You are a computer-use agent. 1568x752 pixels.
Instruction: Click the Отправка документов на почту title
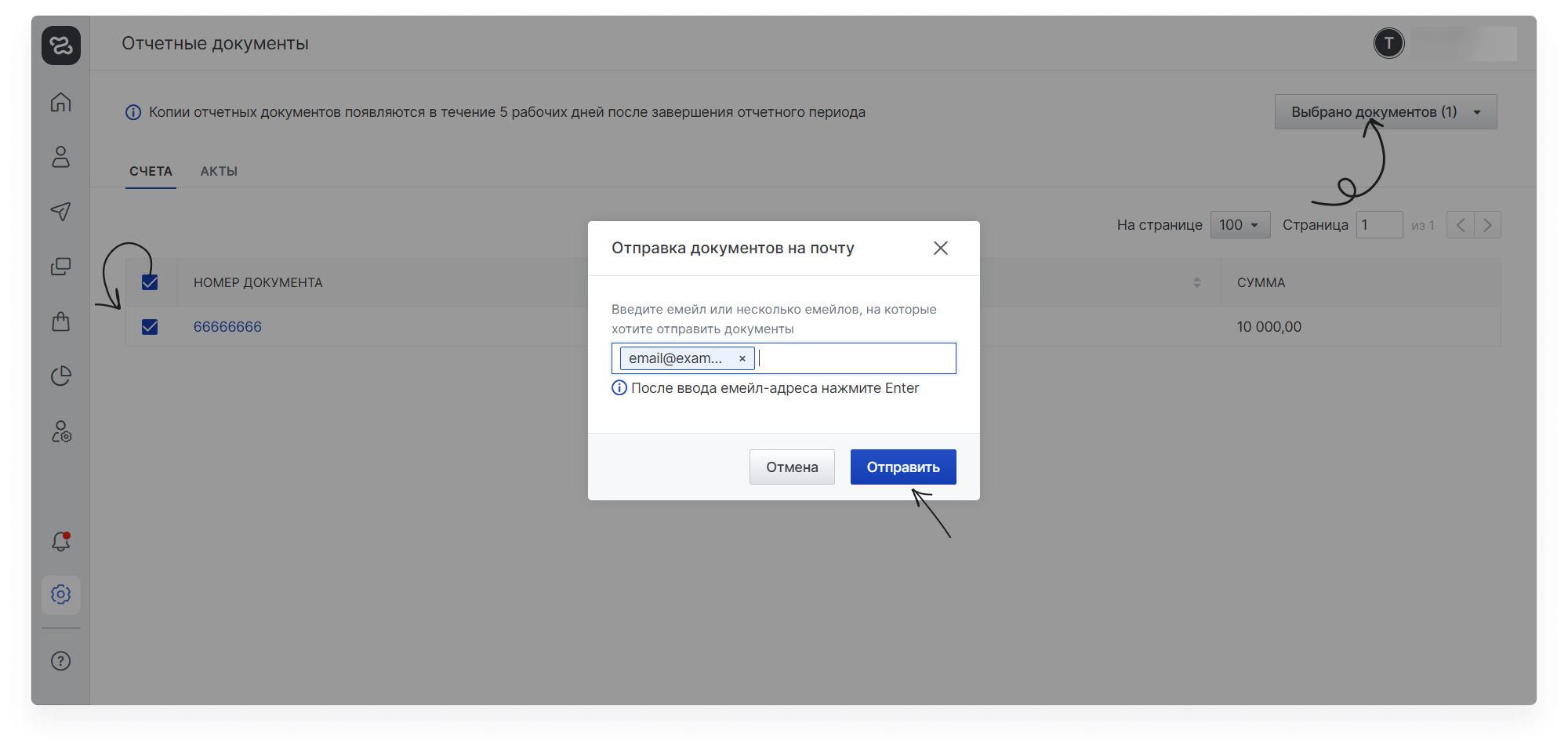click(x=732, y=249)
